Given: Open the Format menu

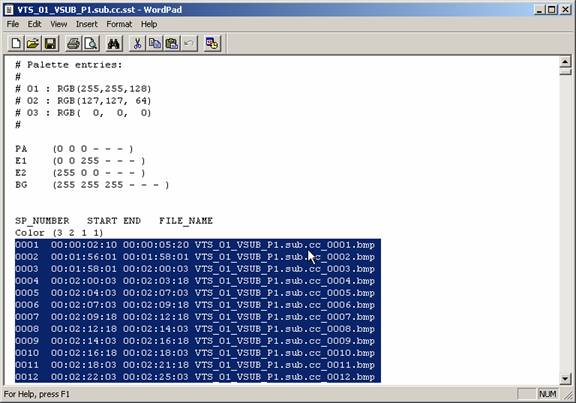Looking at the screenshot, I should 119,24.
